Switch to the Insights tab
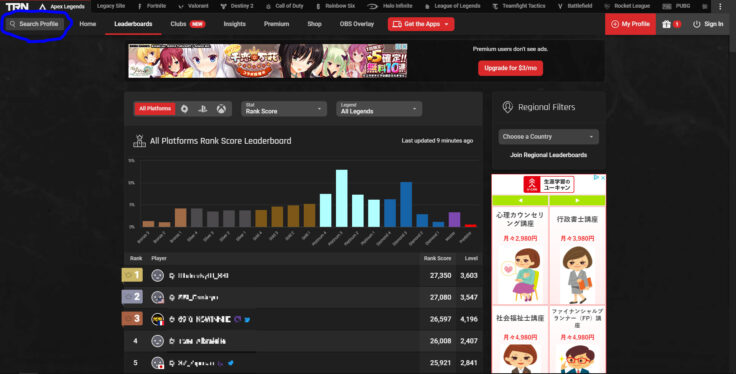The image size is (736, 374). (234, 24)
